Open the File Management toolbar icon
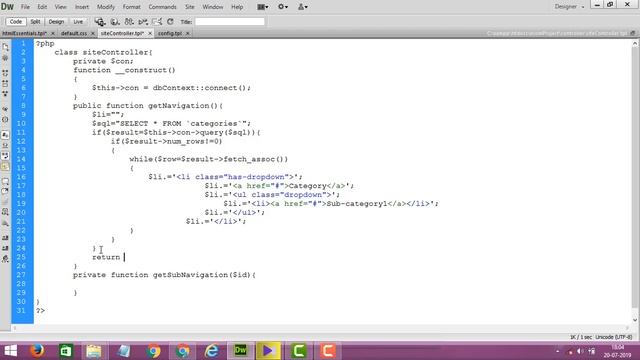The width and height of the screenshot is (640, 360). pyautogui.click(x=129, y=22)
